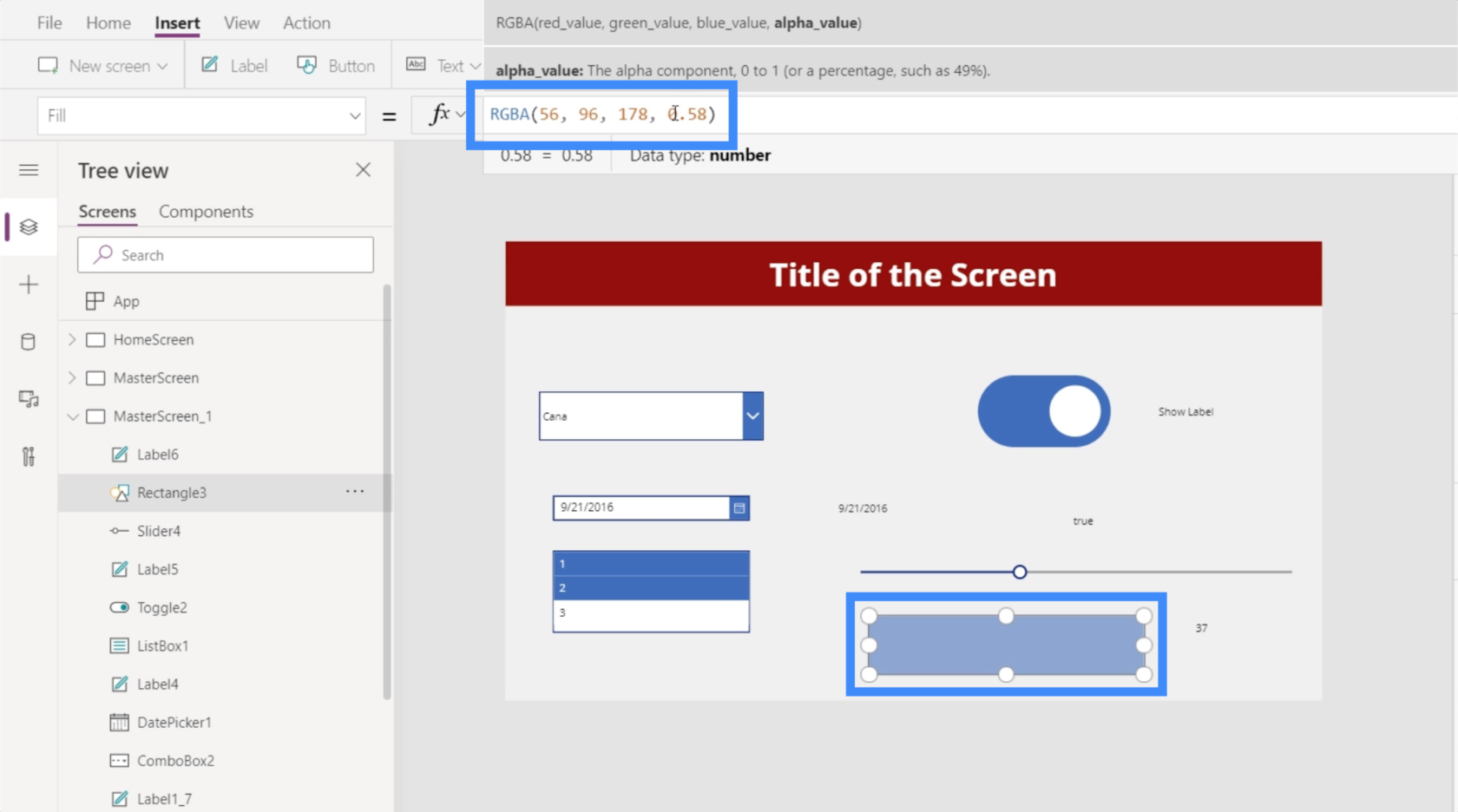Click the Title of the Screen header
The height and width of the screenshot is (812, 1458).
913,274
